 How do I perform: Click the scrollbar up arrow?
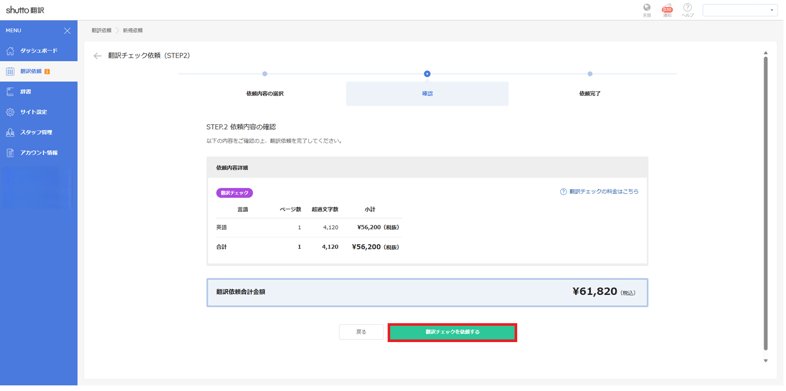pyautogui.click(x=765, y=53)
